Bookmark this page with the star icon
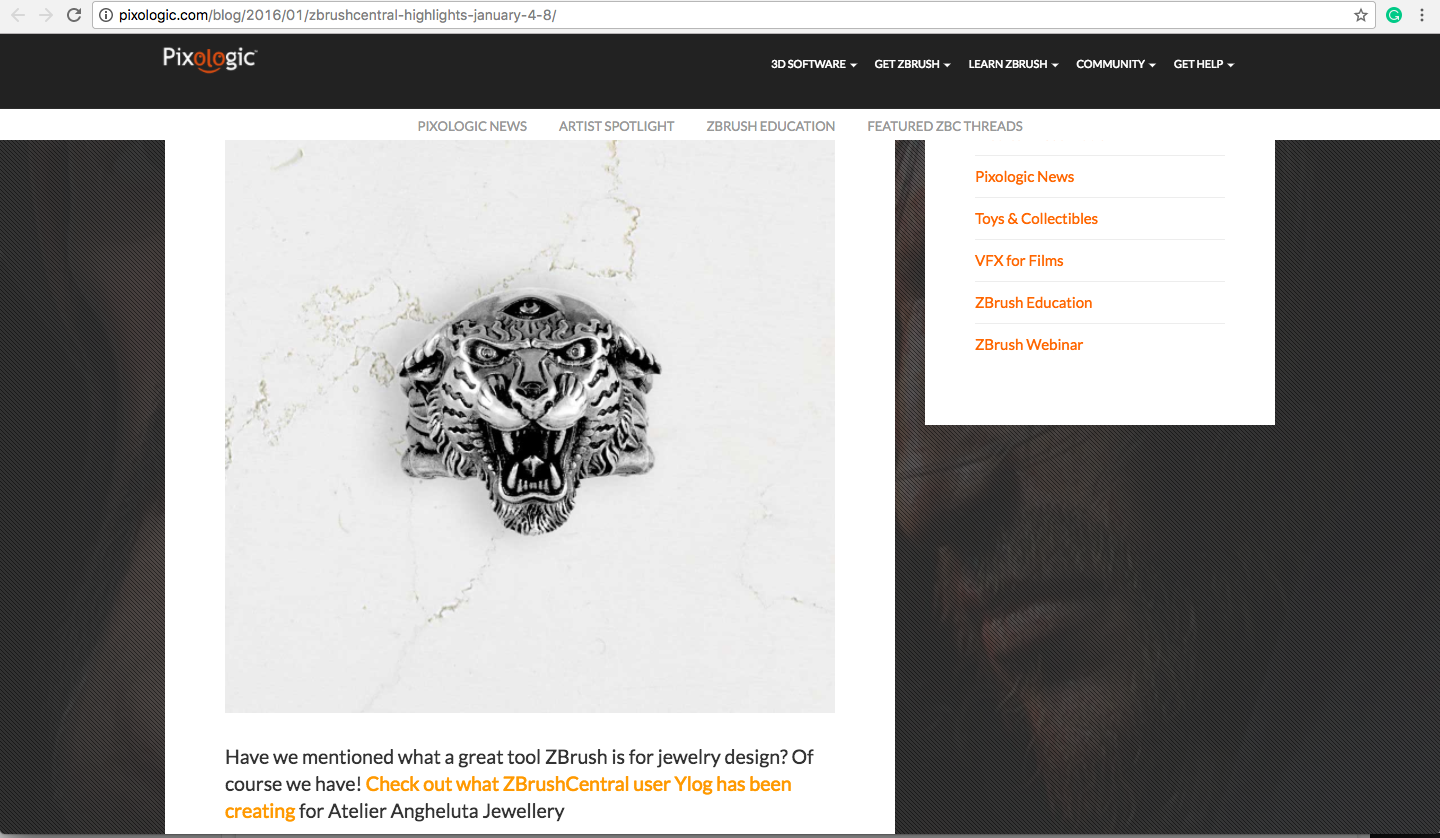 (x=1361, y=15)
